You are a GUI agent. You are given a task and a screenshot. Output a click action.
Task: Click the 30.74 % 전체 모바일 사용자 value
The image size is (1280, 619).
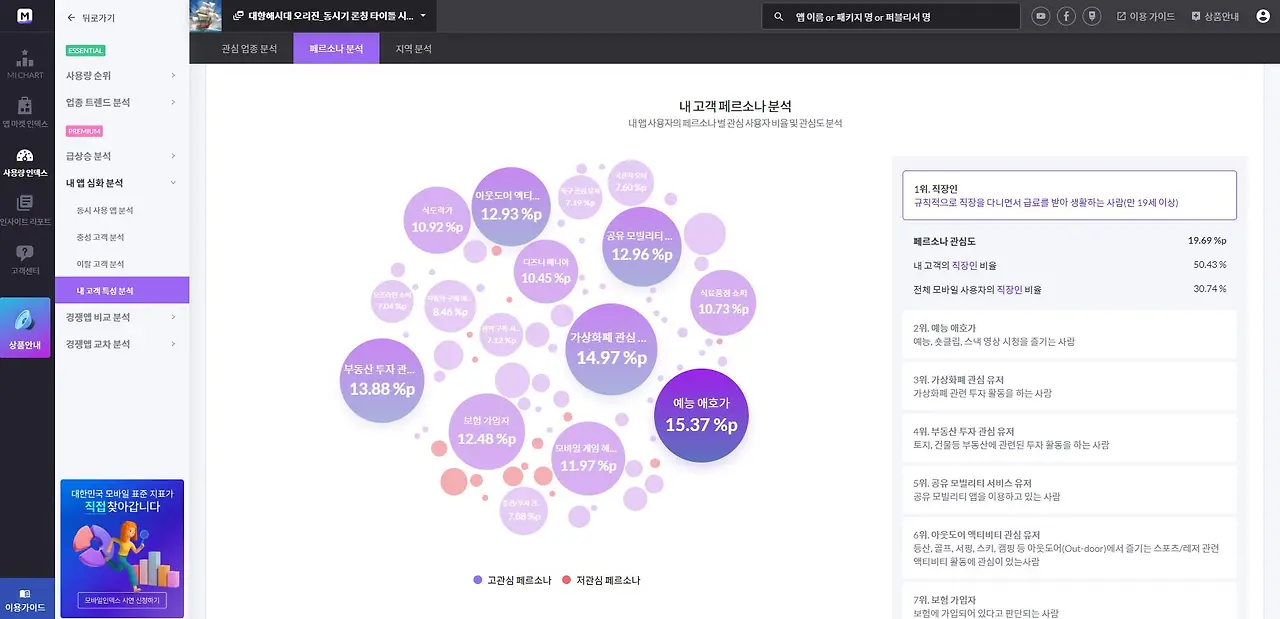tap(1209, 289)
